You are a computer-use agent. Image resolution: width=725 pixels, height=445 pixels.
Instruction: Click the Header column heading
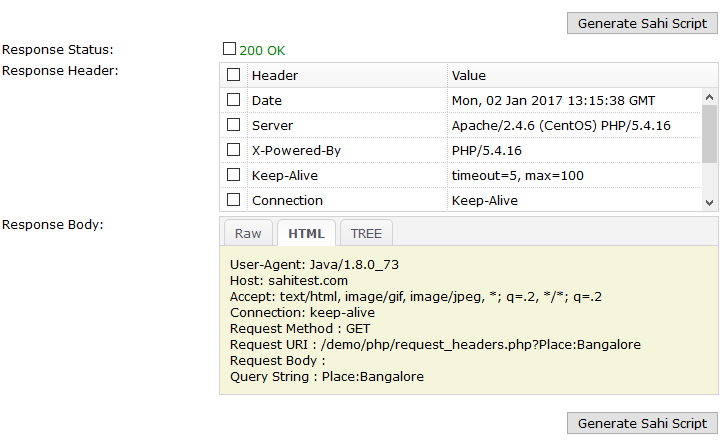coord(275,75)
